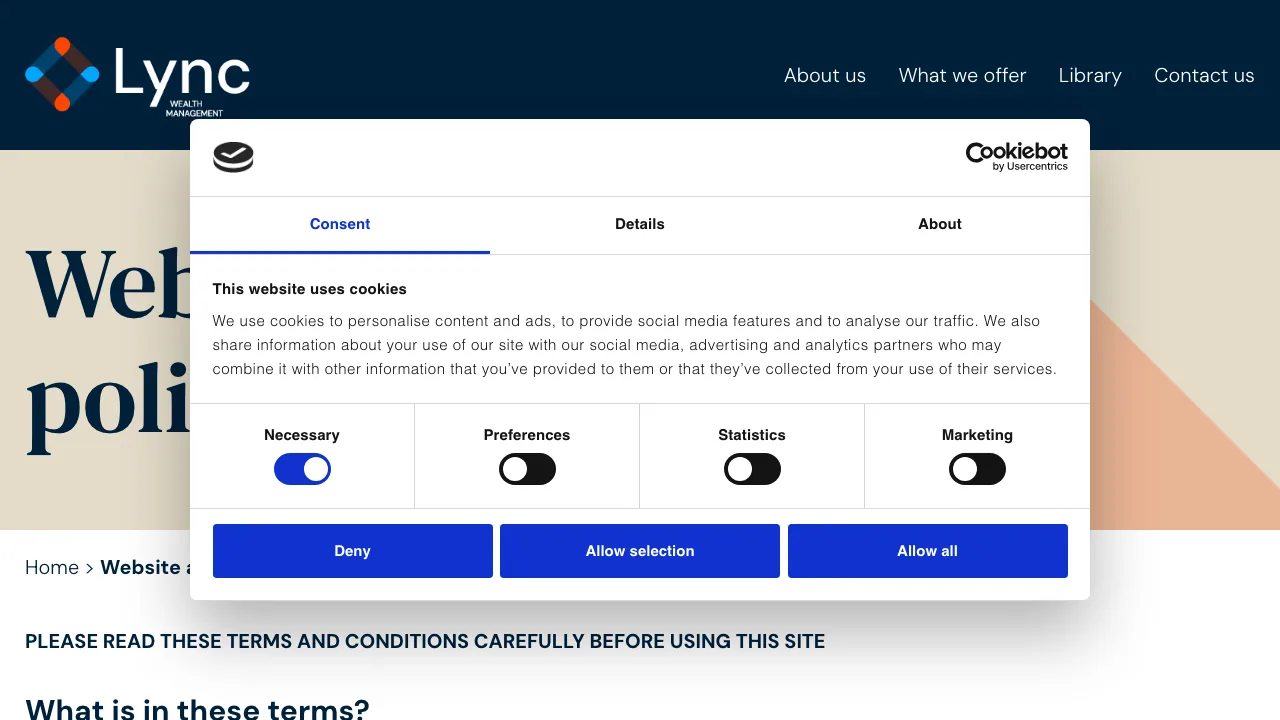Viewport: 1280px width, 720px height.
Task: Click the cookie icon in the dialog header
Action: [x=233, y=157]
